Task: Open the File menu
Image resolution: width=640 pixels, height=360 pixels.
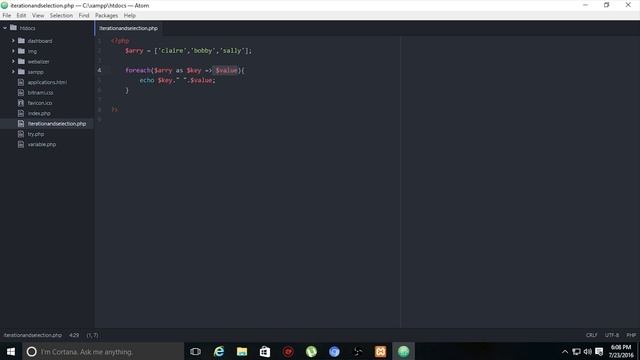Action: (x=7, y=16)
